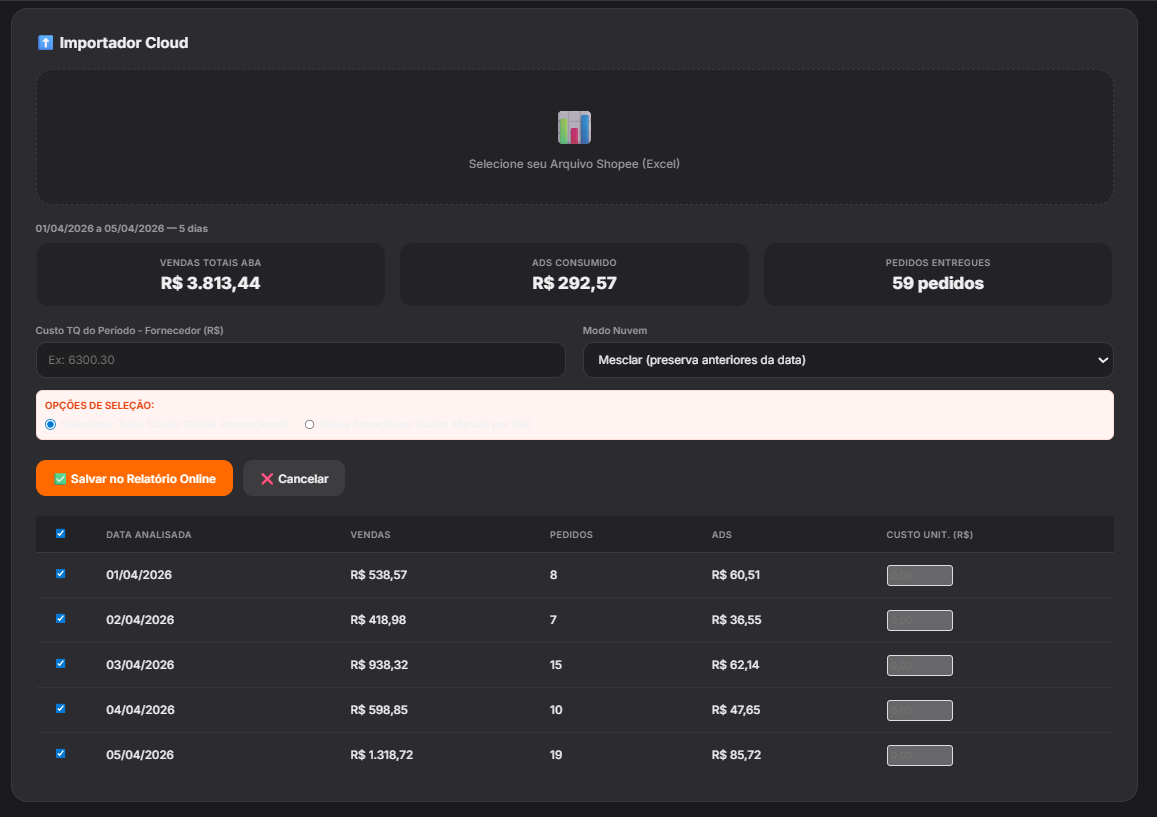1157x817 pixels.
Task: Click orders count '15' in 03/04/2026 row
Action: click(556, 665)
